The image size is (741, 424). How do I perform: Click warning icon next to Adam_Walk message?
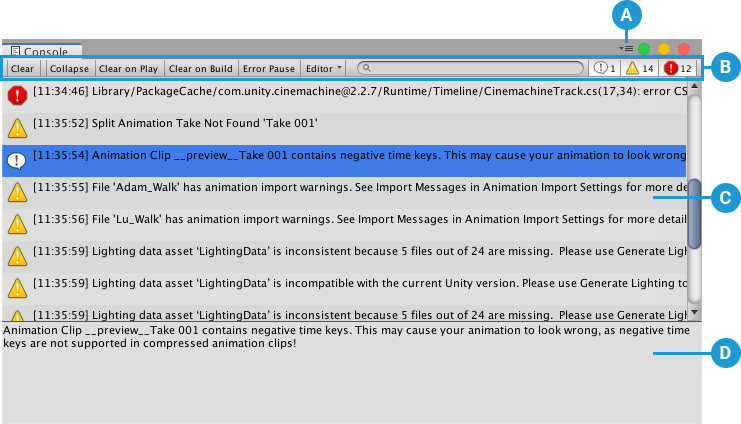pos(17,192)
